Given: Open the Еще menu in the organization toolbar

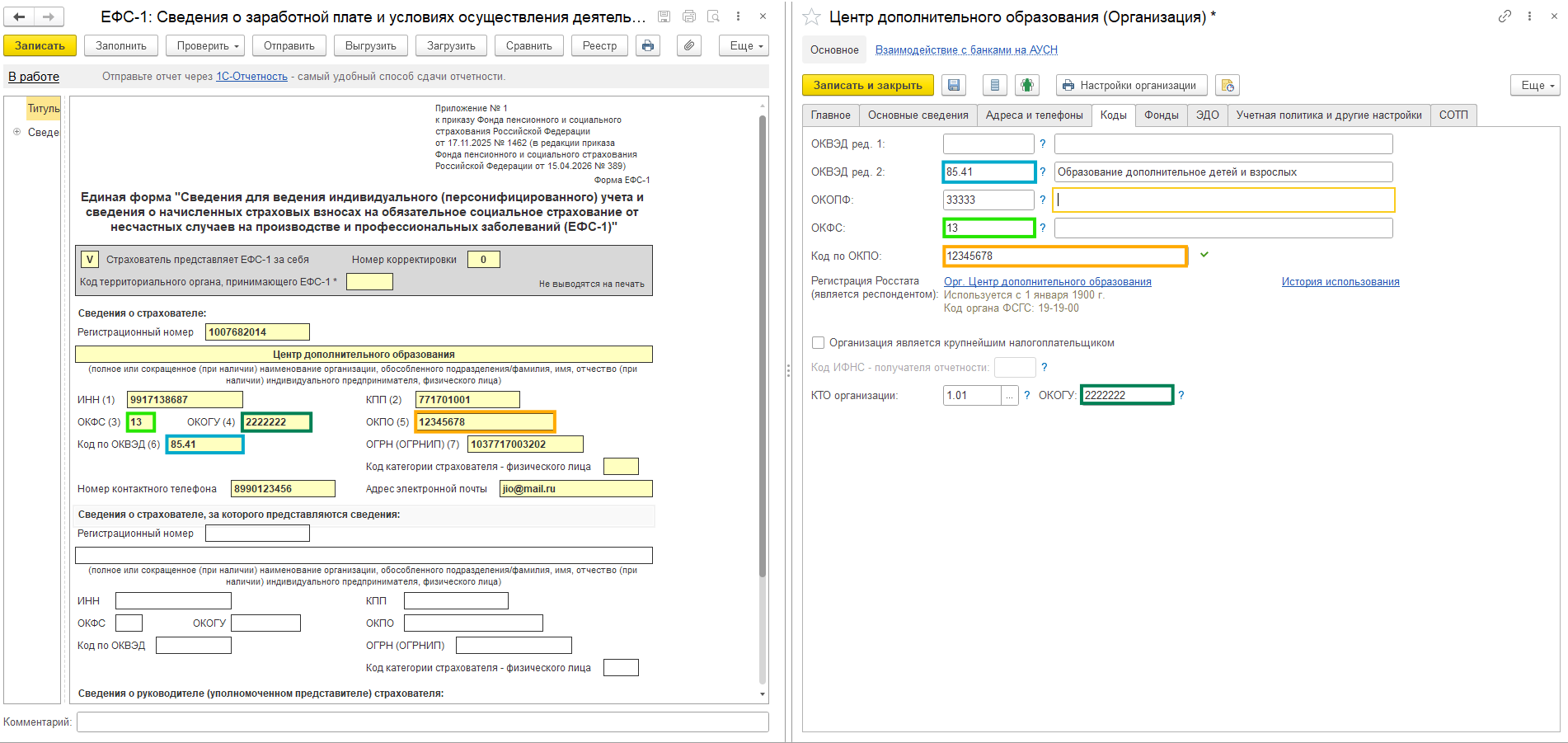Looking at the screenshot, I should (1536, 85).
